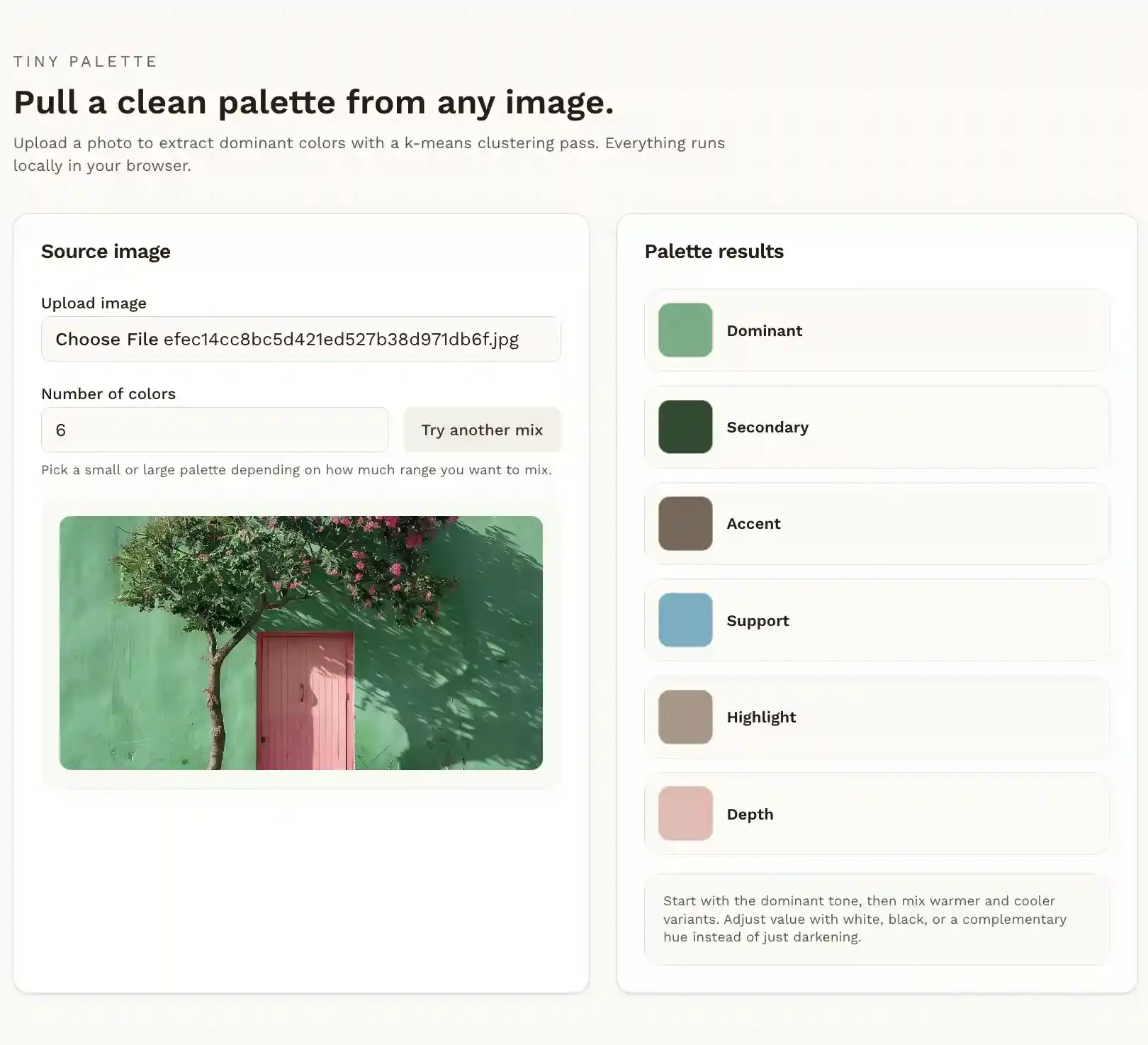Click the Accent brown color swatch
The image size is (1148, 1045).
(684, 523)
